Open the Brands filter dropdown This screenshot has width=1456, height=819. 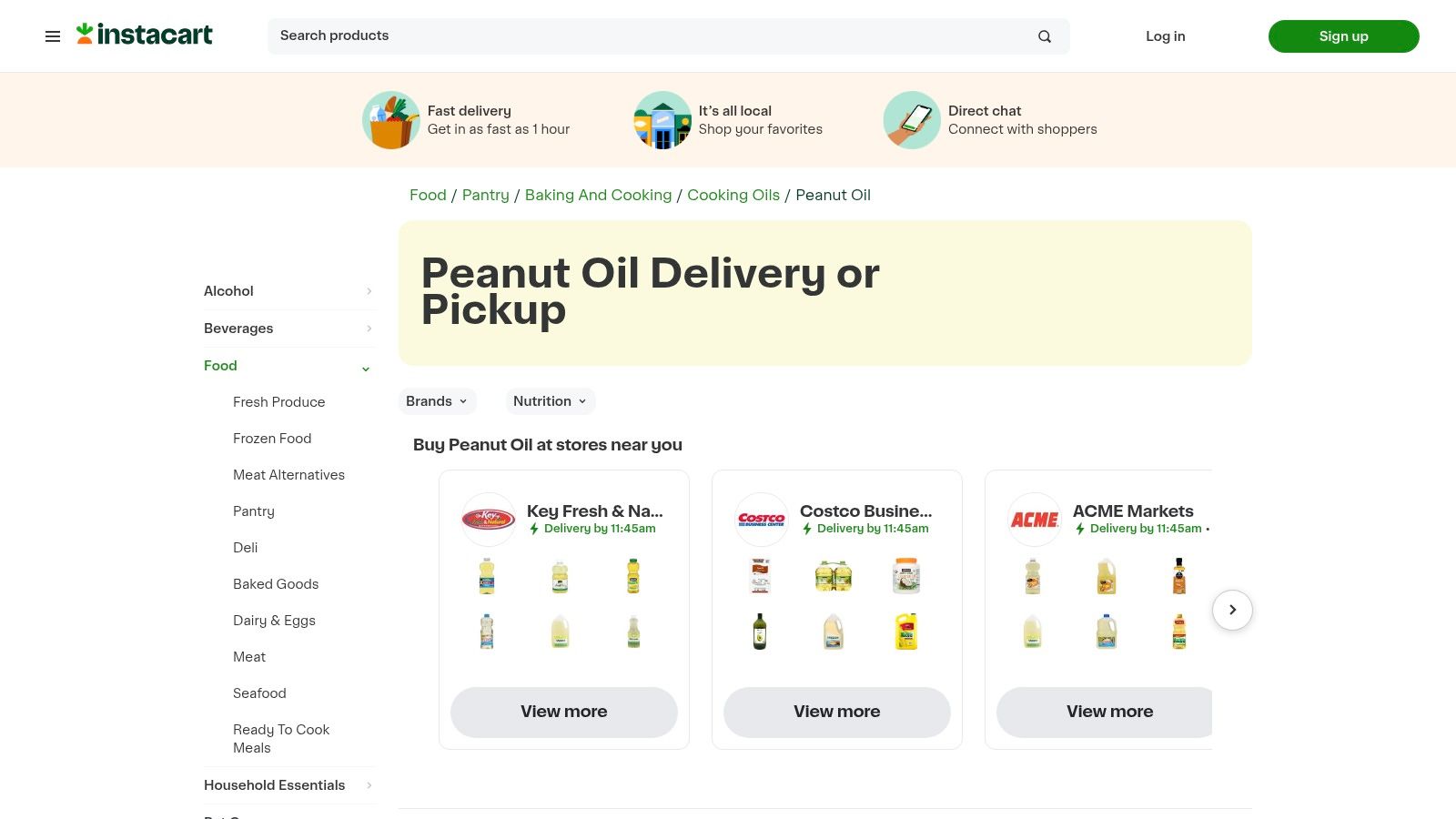pyautogui.click(x=436, y=401)
